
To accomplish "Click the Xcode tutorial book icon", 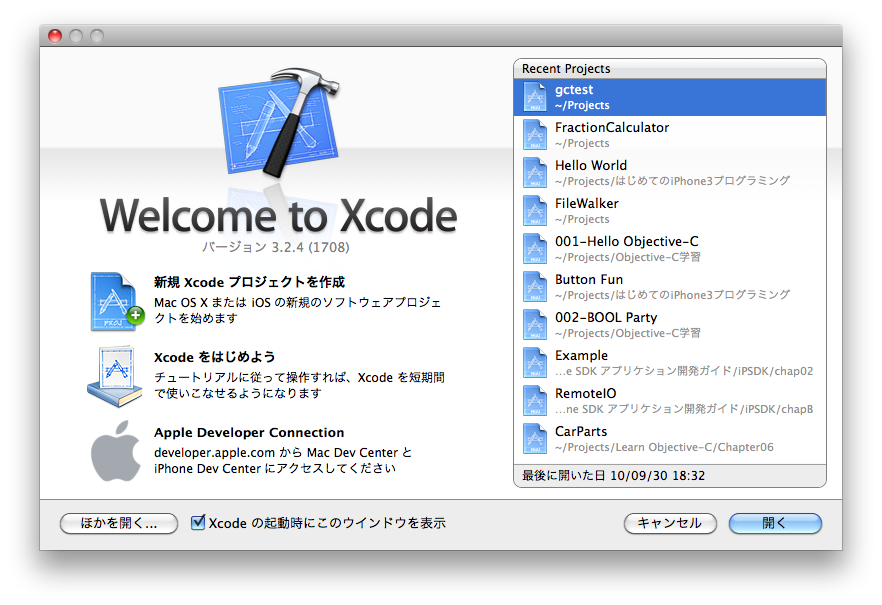I will pyautogui.click(x=116, y=376).
